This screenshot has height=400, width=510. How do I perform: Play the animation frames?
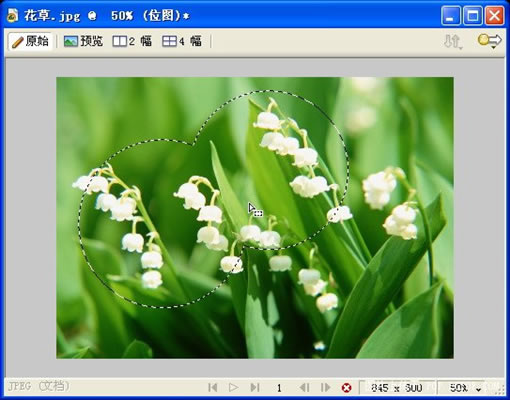[233, 387]
